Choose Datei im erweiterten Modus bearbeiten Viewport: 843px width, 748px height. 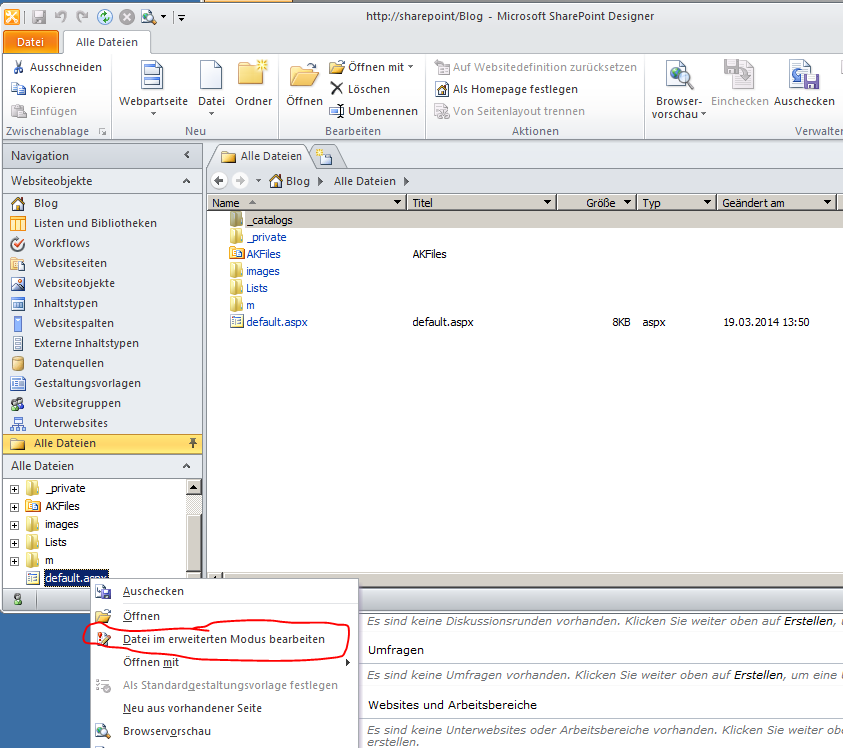(225, 639)
